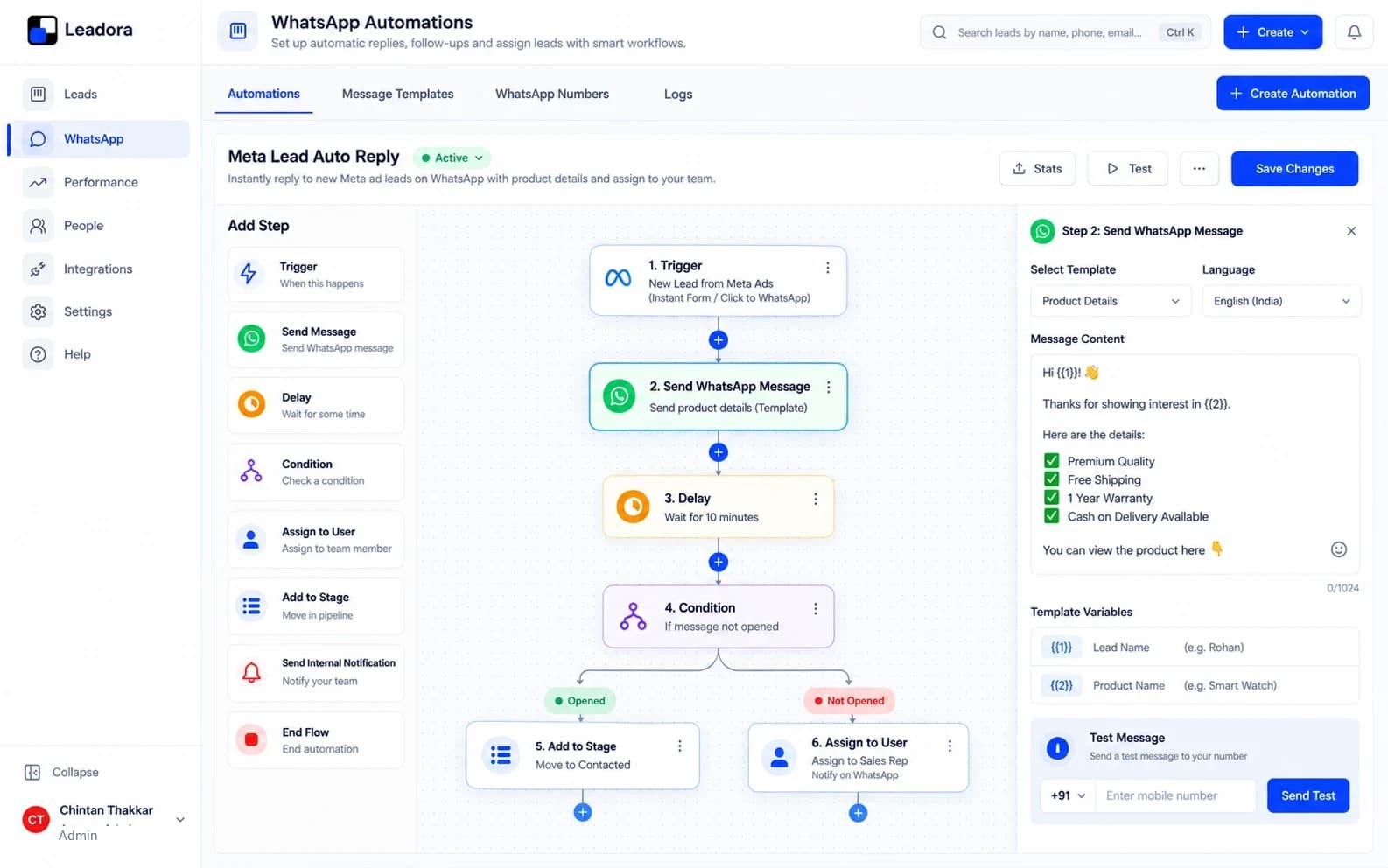The height and width of the screenshot is (868, 1388).
Task: Click Save Changes
Action: 1294,169
